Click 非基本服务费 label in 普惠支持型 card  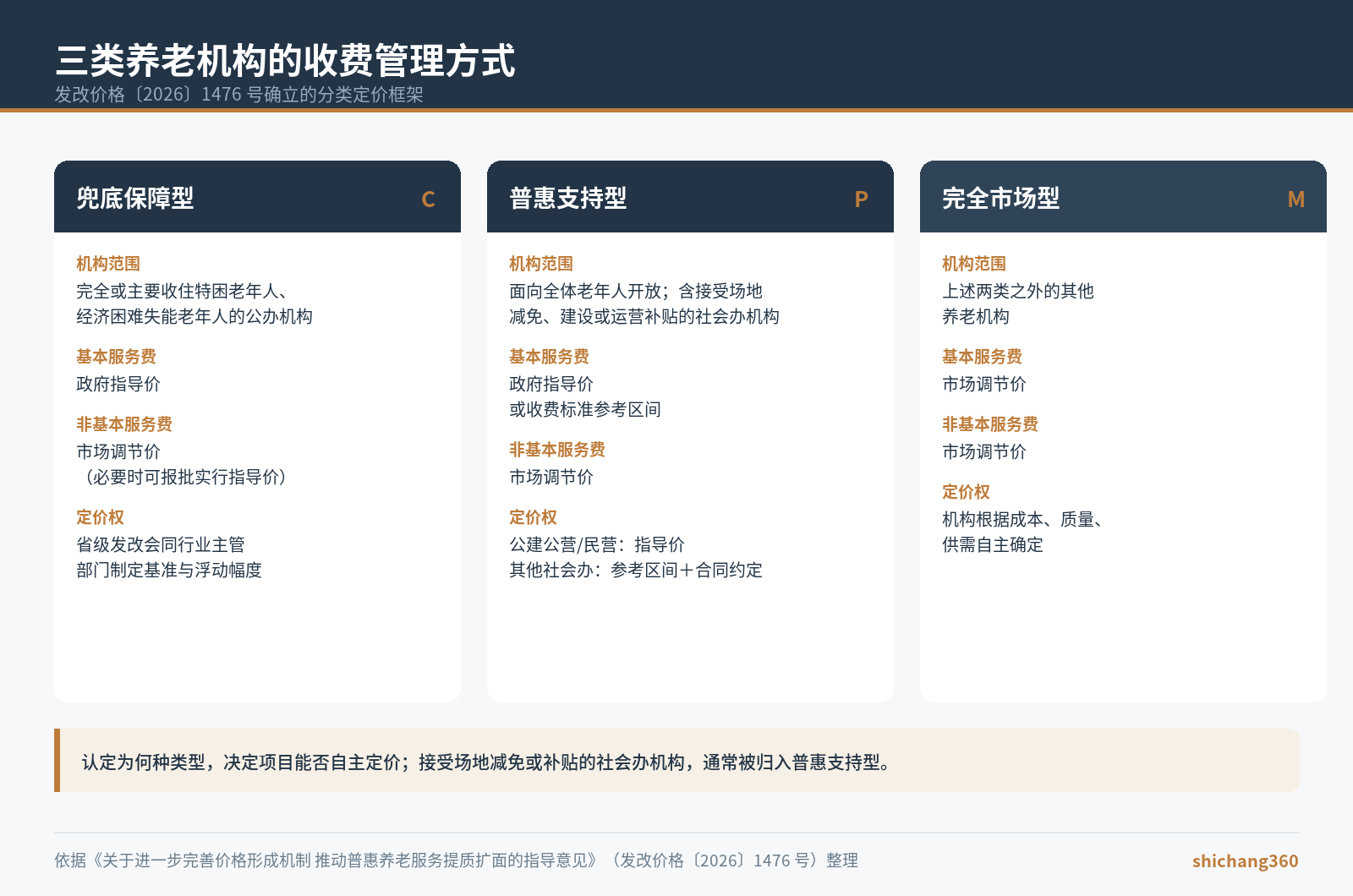click(557, 450)
